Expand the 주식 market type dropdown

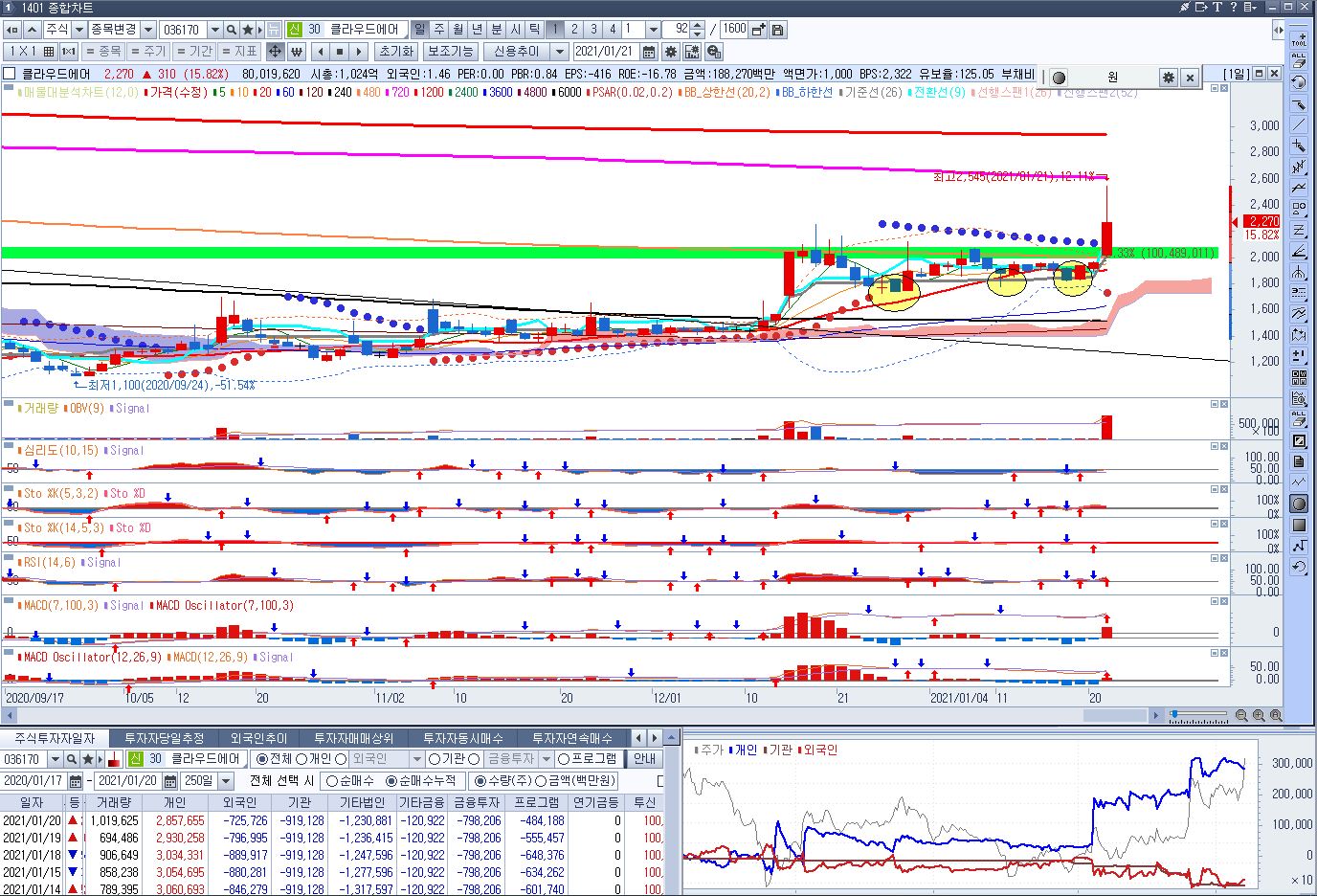79,30
